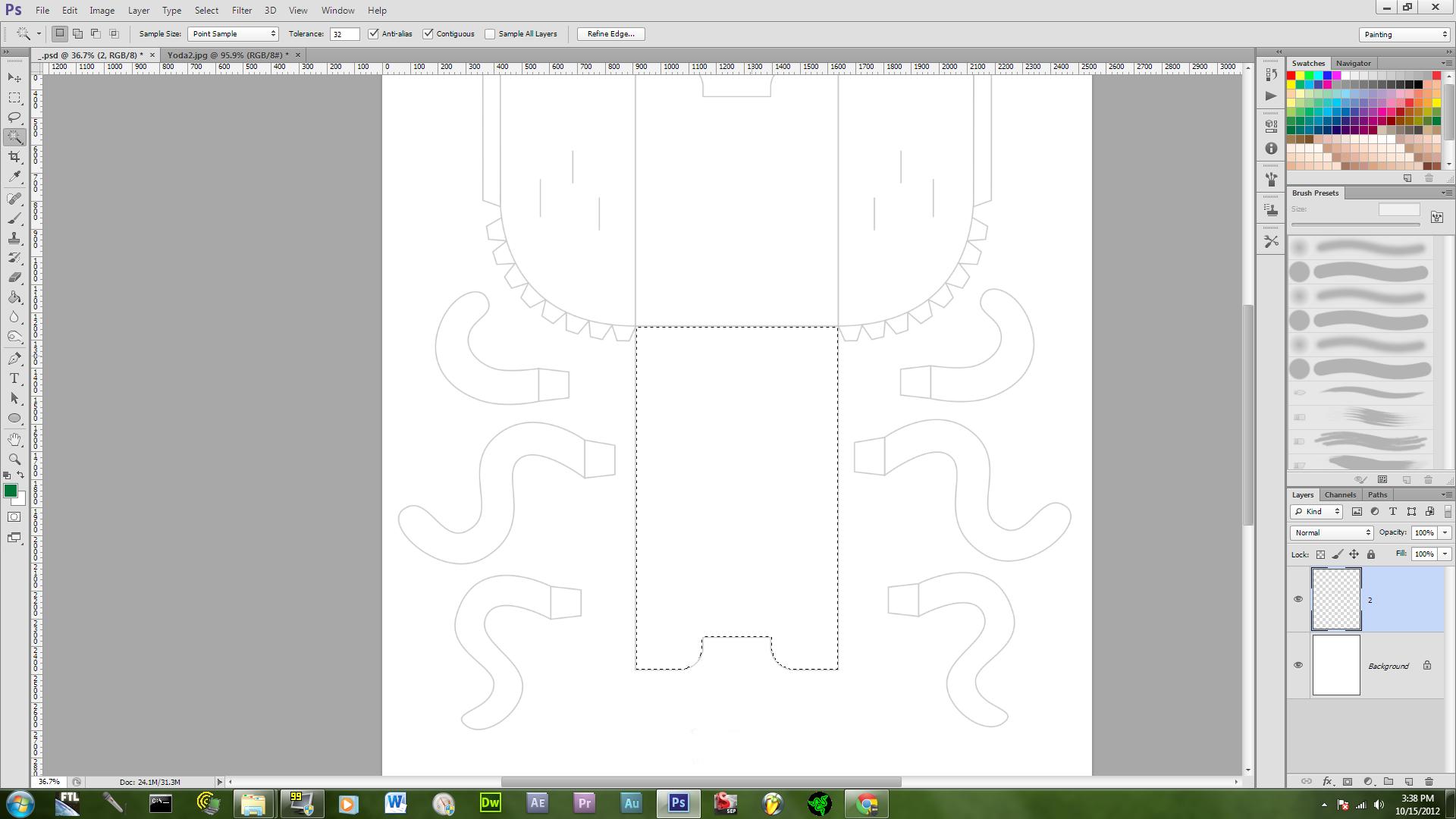Open the Opacity slider dropdown arrow
Viewport: 1456px width, 819px height.
1445,532
